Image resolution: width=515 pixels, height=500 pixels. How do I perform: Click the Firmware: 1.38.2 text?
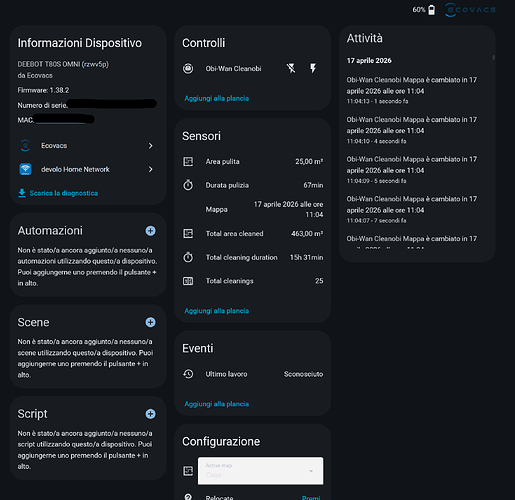click(43, 90)
